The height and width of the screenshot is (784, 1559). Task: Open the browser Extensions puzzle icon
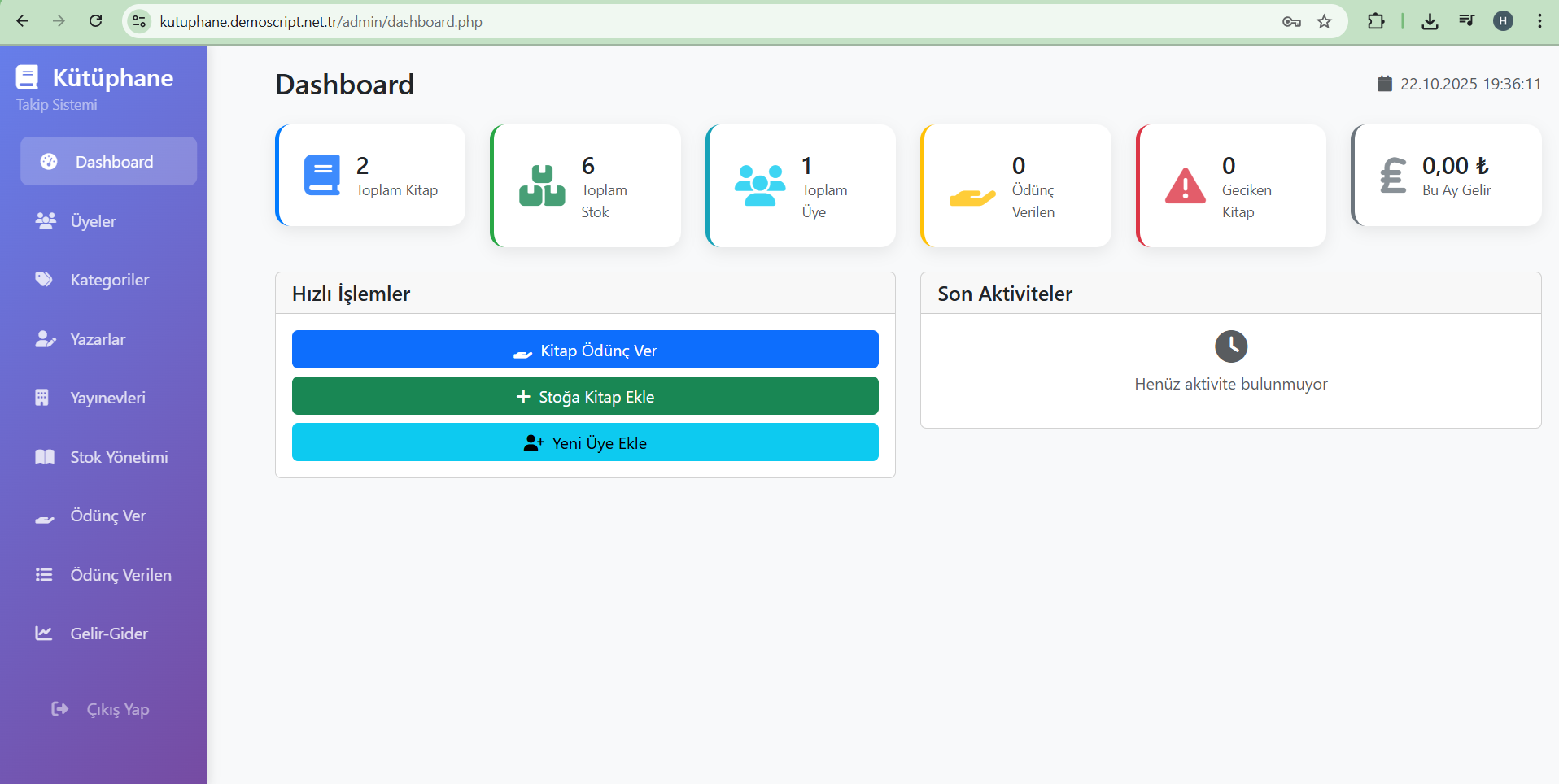1376,22
